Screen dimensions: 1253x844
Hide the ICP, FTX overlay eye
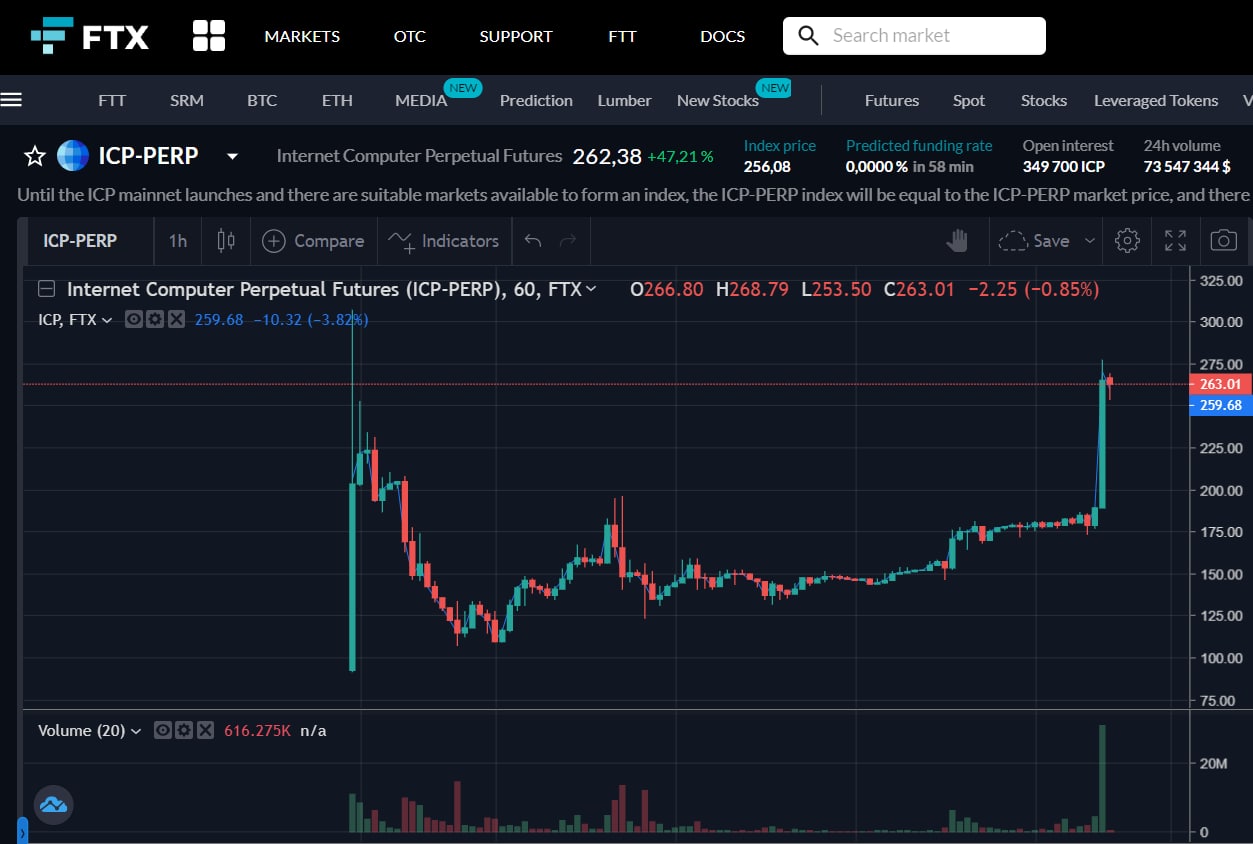point(134,320)
